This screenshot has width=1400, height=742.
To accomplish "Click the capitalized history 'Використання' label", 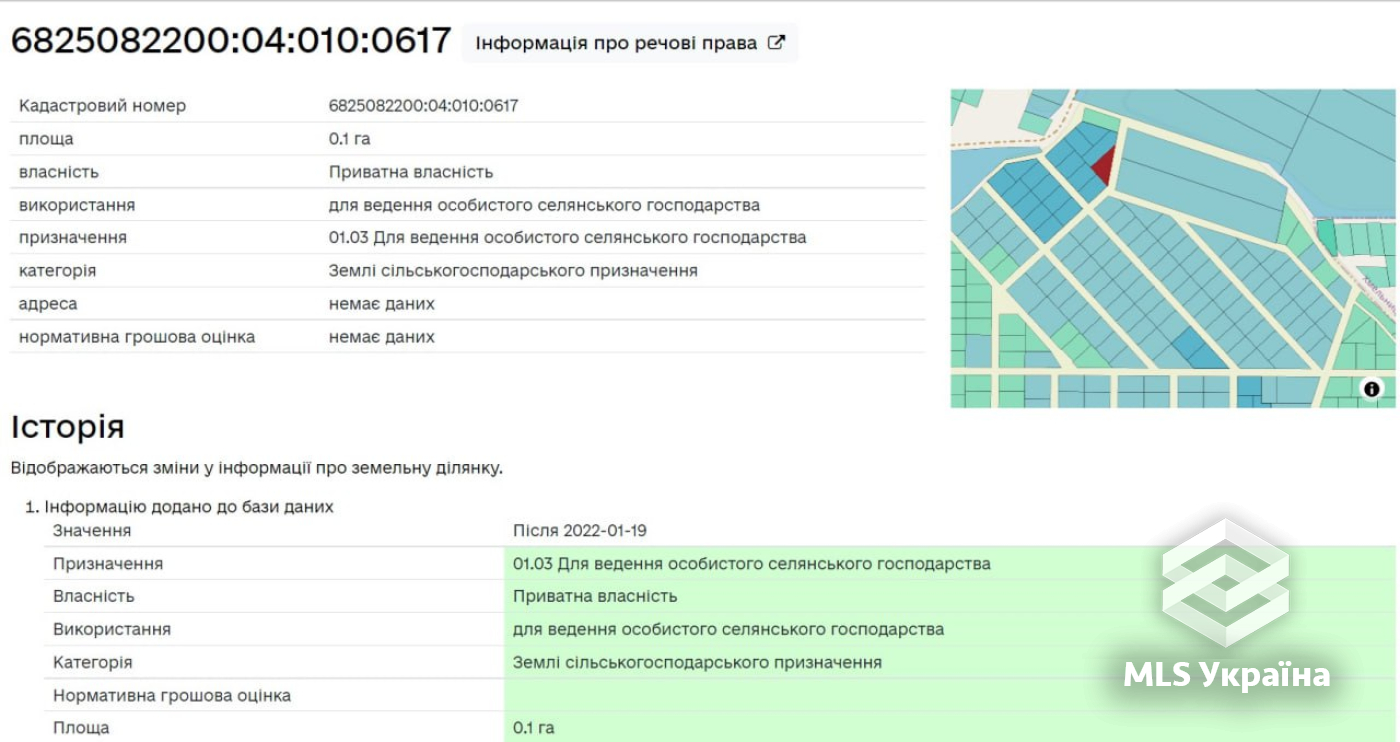I will coord(112,629).
